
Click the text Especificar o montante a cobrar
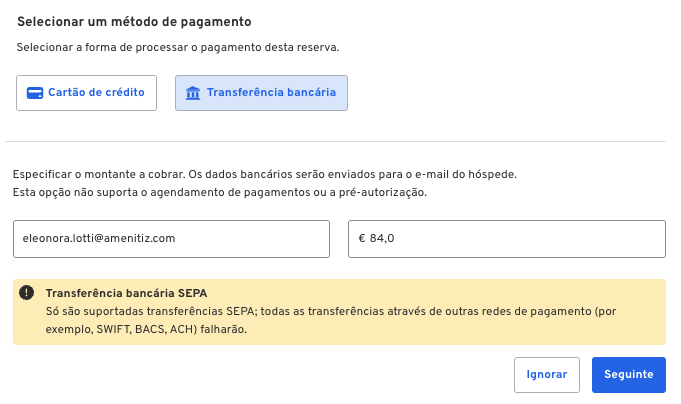pyautogui.click(x=99, y=174)
